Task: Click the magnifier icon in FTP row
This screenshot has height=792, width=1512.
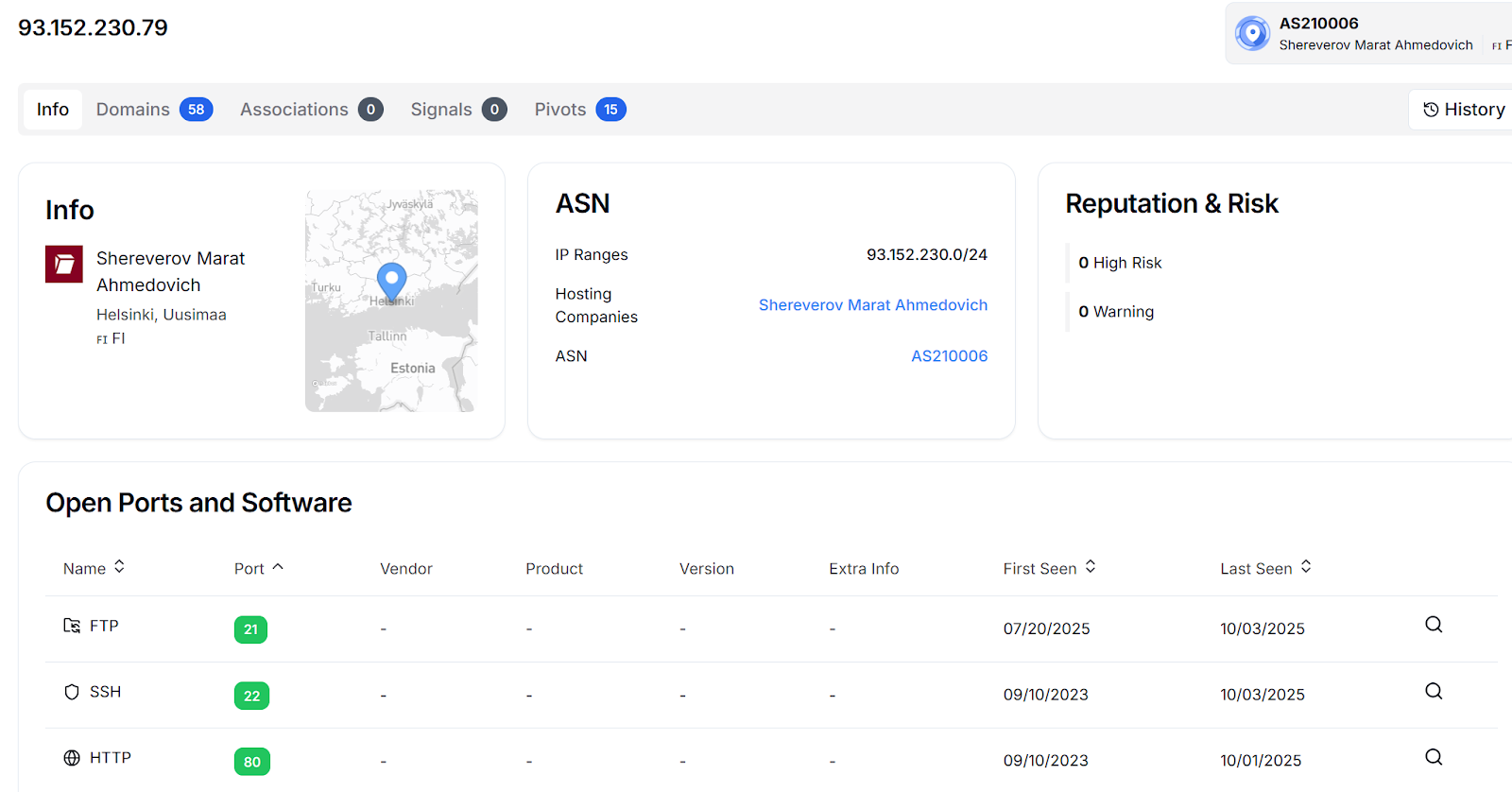Action: [x=1434, y=625]
